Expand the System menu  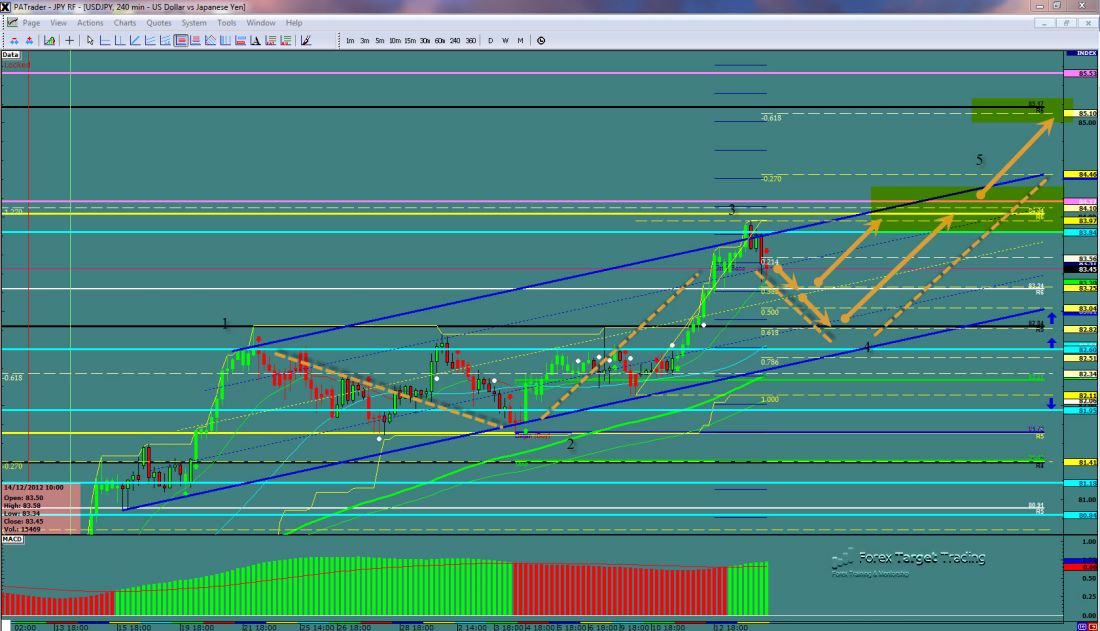(x=193, y=22)
